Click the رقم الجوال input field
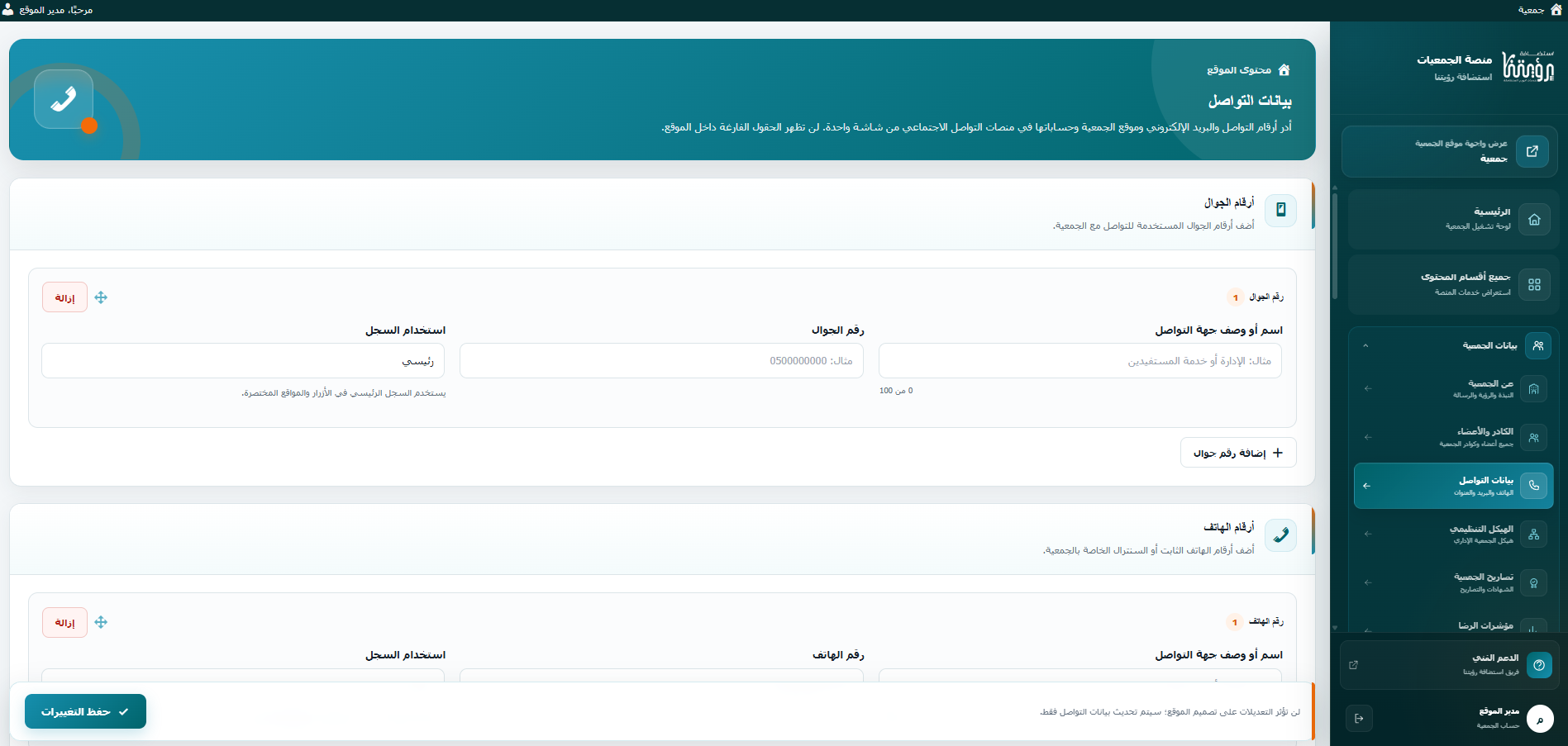 click(x=661, y=361)
